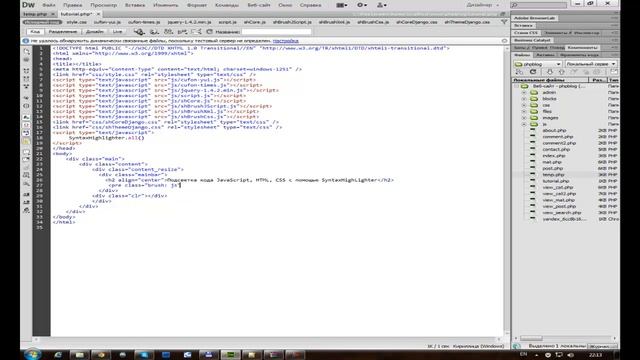The width and height of the screenshot is (640, 360).
Task: Switch to the Активы panel tab
Action: tap(545, 55)
